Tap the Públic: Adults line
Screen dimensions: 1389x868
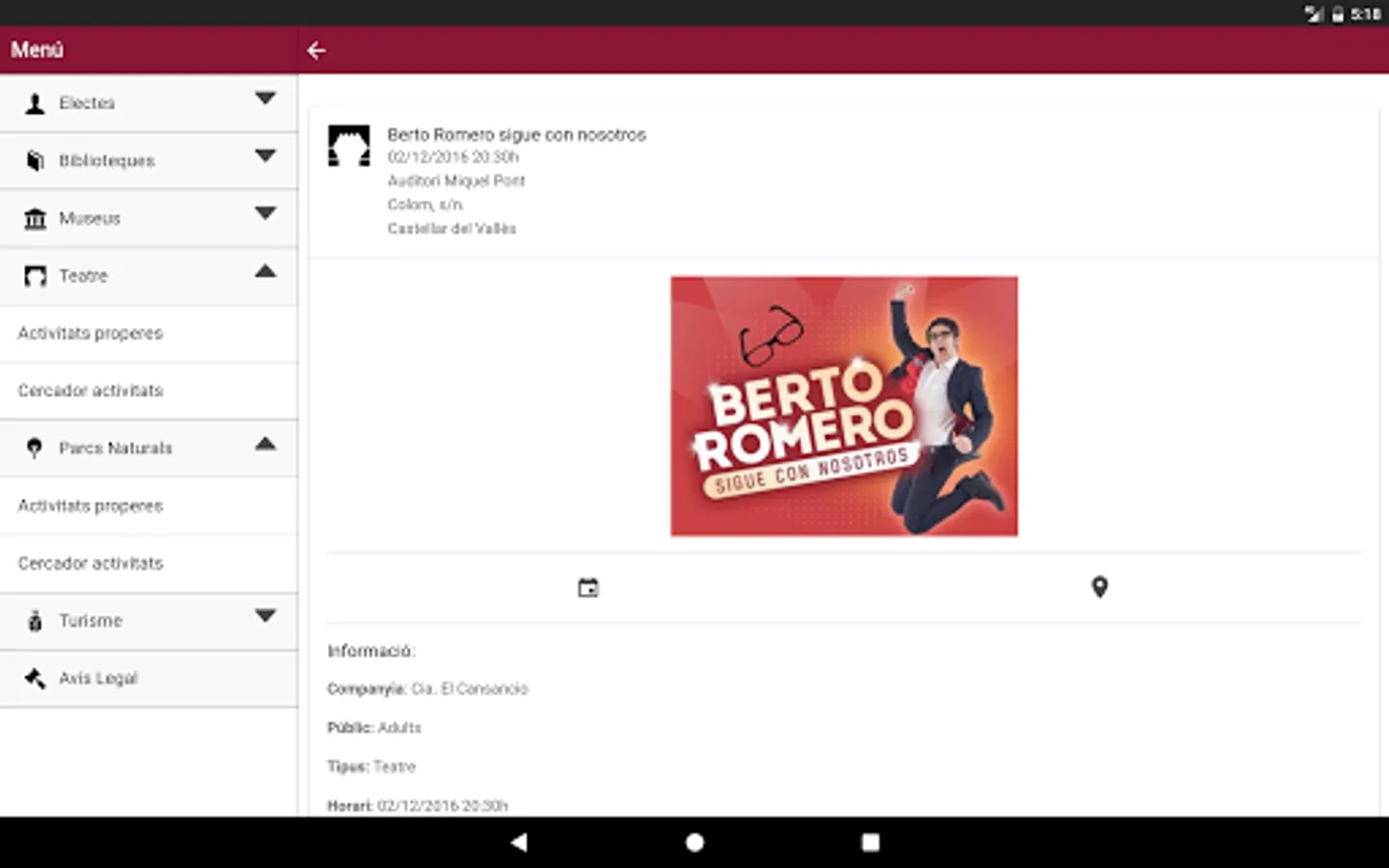pos(374,727)
